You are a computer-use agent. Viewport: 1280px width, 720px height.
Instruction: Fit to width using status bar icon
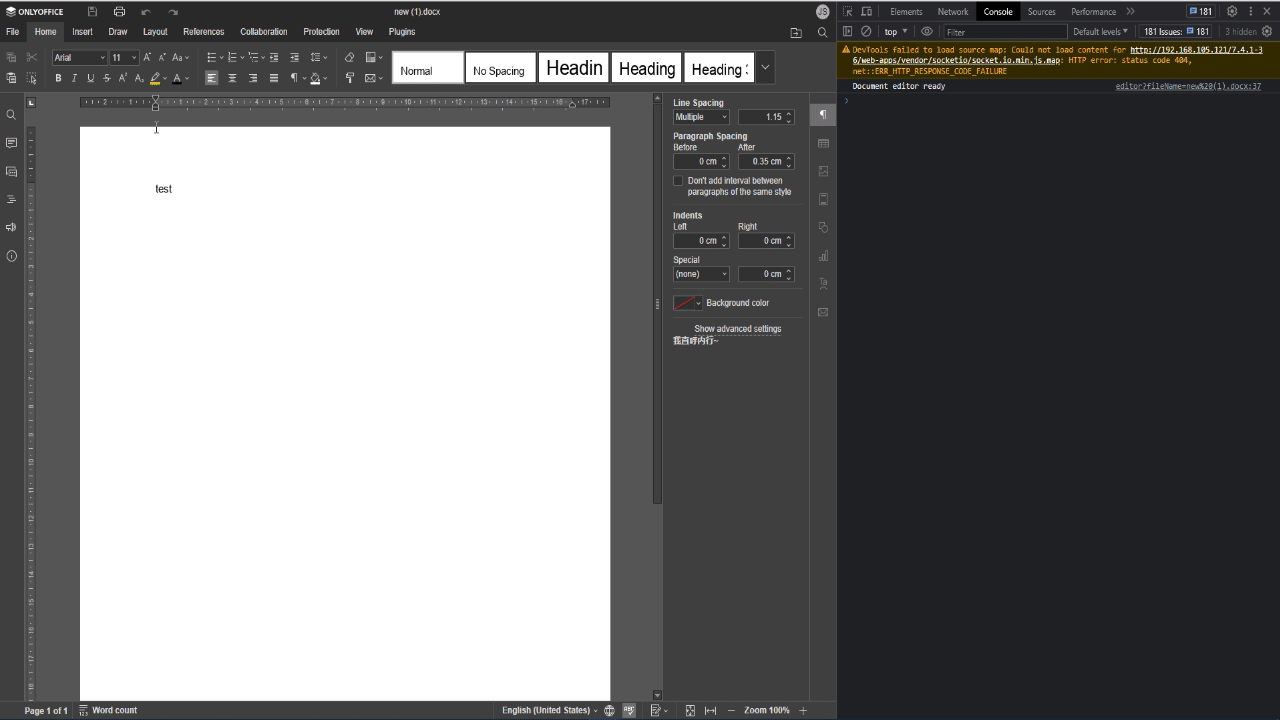(x=710, y=710)
